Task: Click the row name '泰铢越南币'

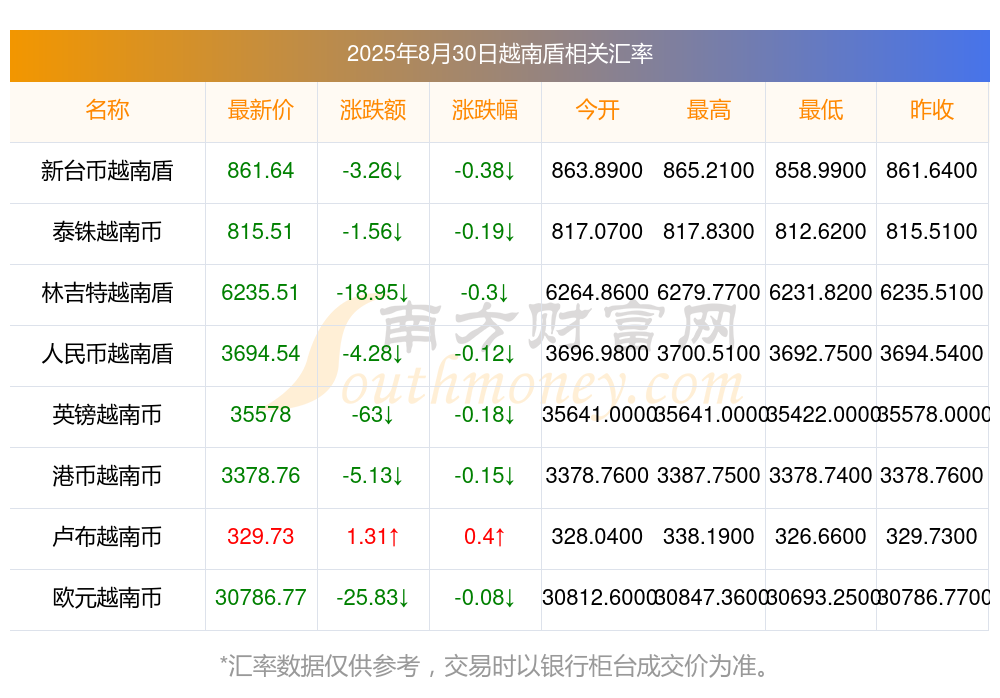Action: click(x=107, y=232)
